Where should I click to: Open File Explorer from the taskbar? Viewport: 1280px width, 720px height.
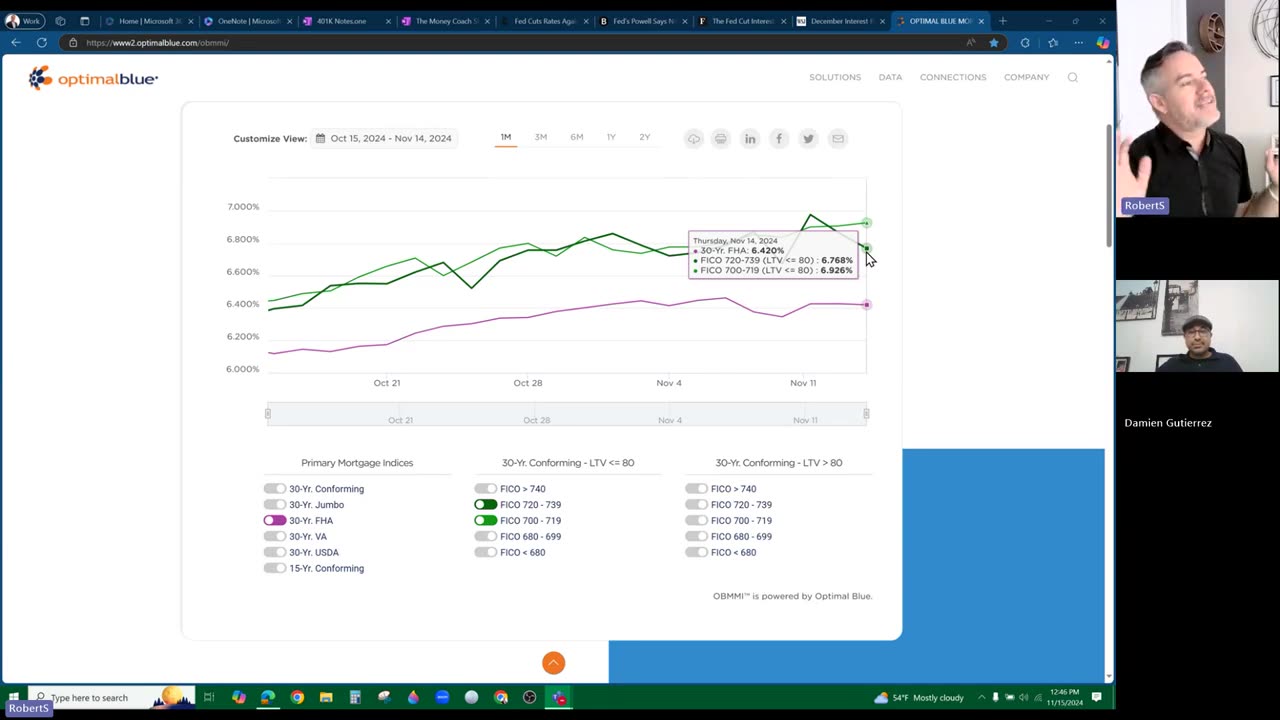coord(326,697)
